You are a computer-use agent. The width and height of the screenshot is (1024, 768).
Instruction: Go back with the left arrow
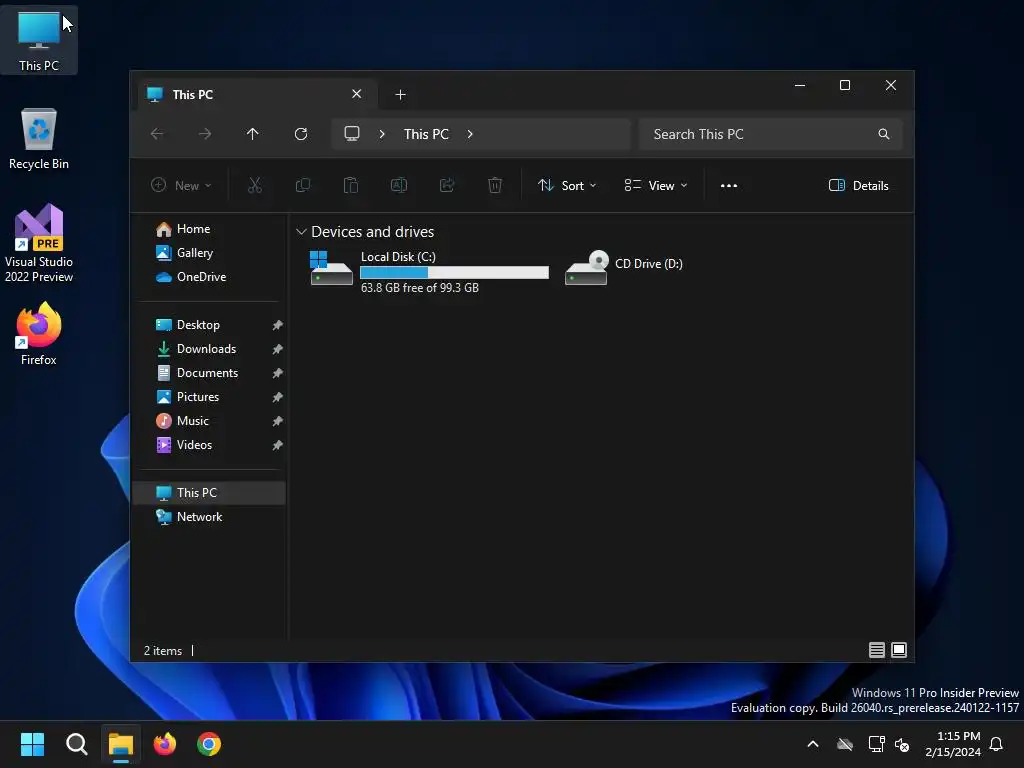point(157,134)
